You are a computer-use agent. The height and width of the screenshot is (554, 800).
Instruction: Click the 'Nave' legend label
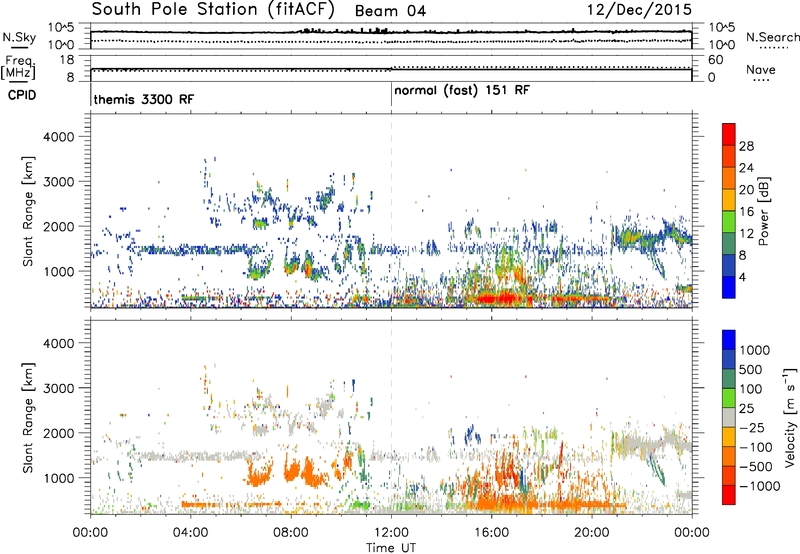pyautogui.click(x=761, y=70)
